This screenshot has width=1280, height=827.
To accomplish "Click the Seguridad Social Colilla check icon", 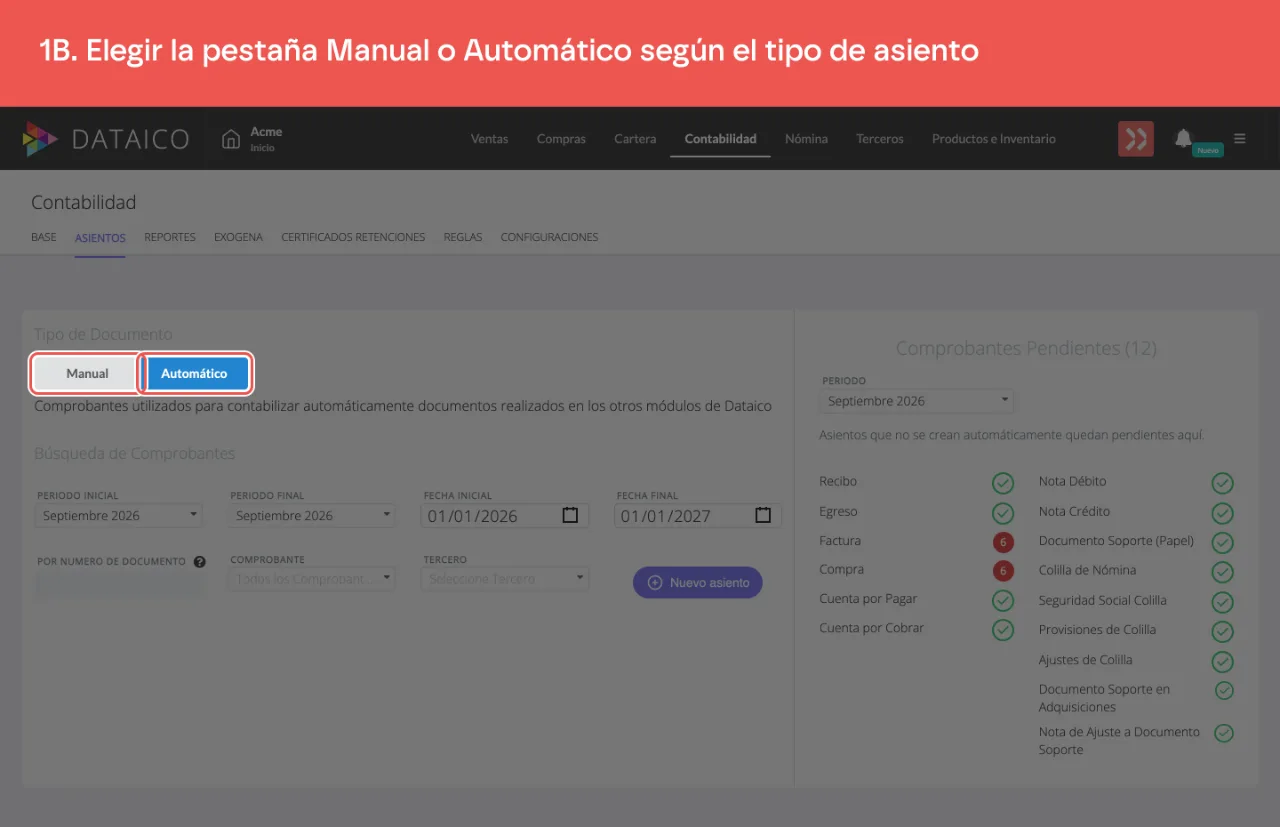I will 1222,602.
